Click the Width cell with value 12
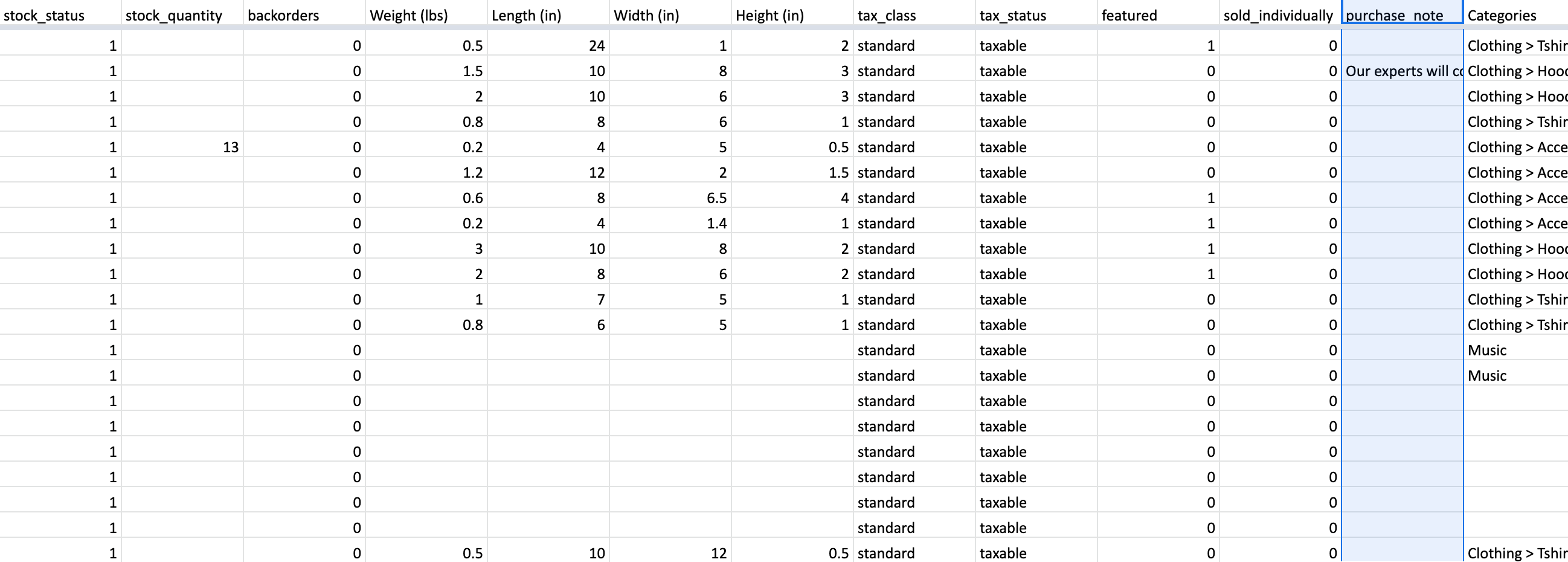This screenshot has height=562, width=1568. tap(670, 553)
